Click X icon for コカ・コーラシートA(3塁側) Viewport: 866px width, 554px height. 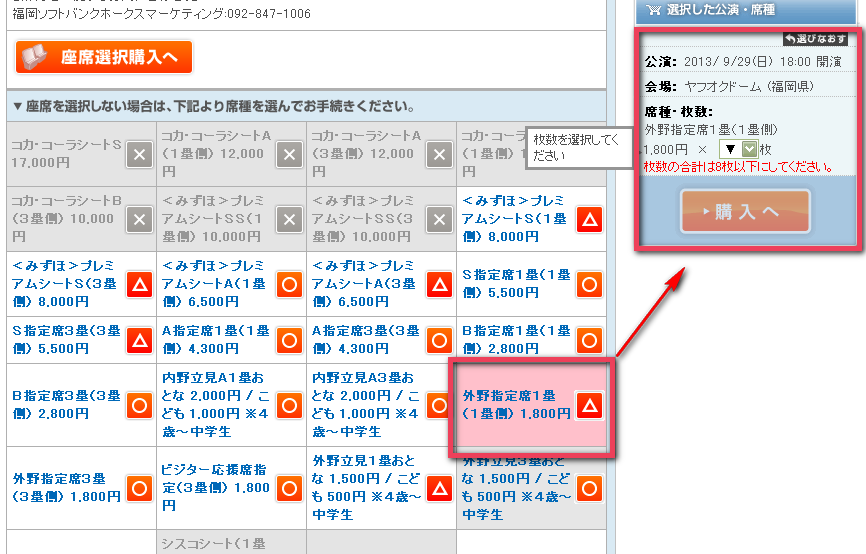[x=439, y=154]
